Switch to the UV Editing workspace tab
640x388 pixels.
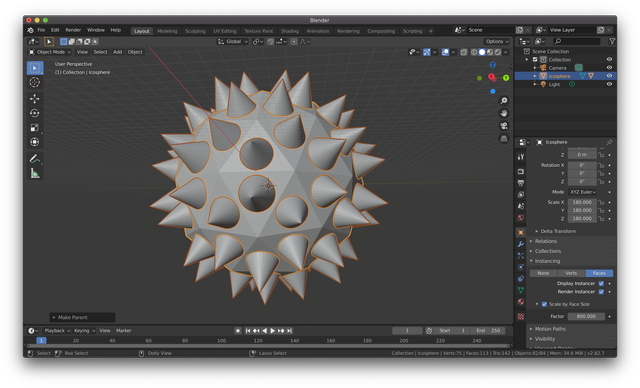point(225,31)
